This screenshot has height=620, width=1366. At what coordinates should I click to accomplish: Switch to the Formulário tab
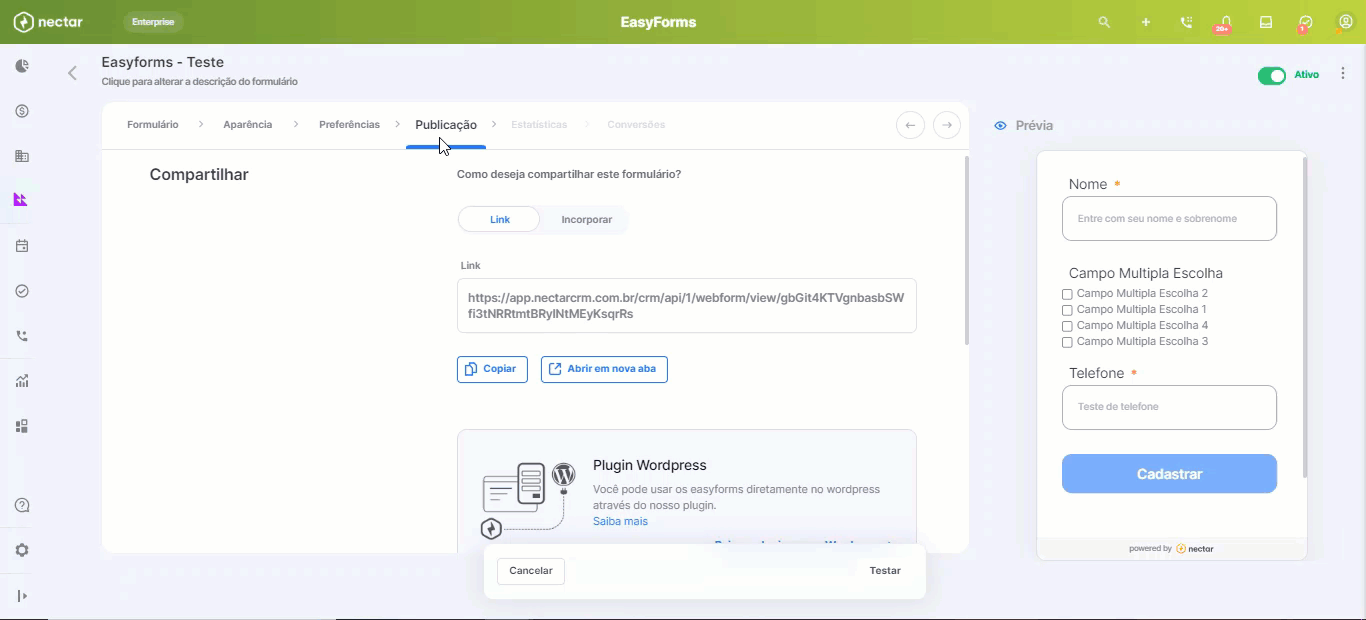pyautogui.click(x=153, y=125)
